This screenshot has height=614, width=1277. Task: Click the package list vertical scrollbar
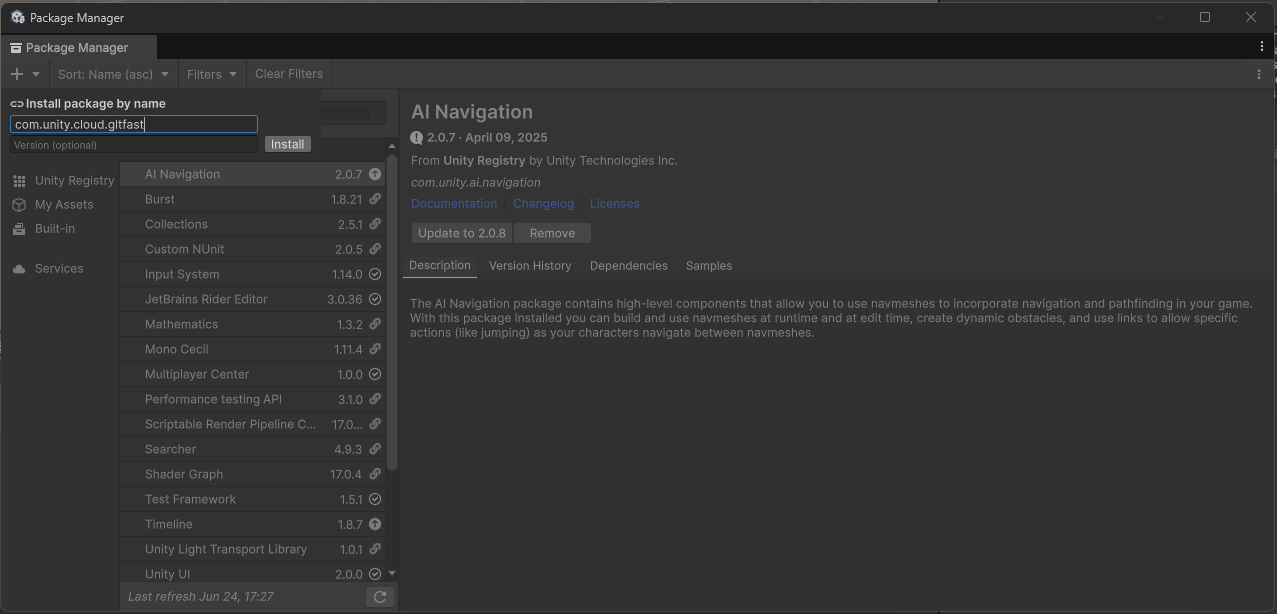[x=392, y=312]
